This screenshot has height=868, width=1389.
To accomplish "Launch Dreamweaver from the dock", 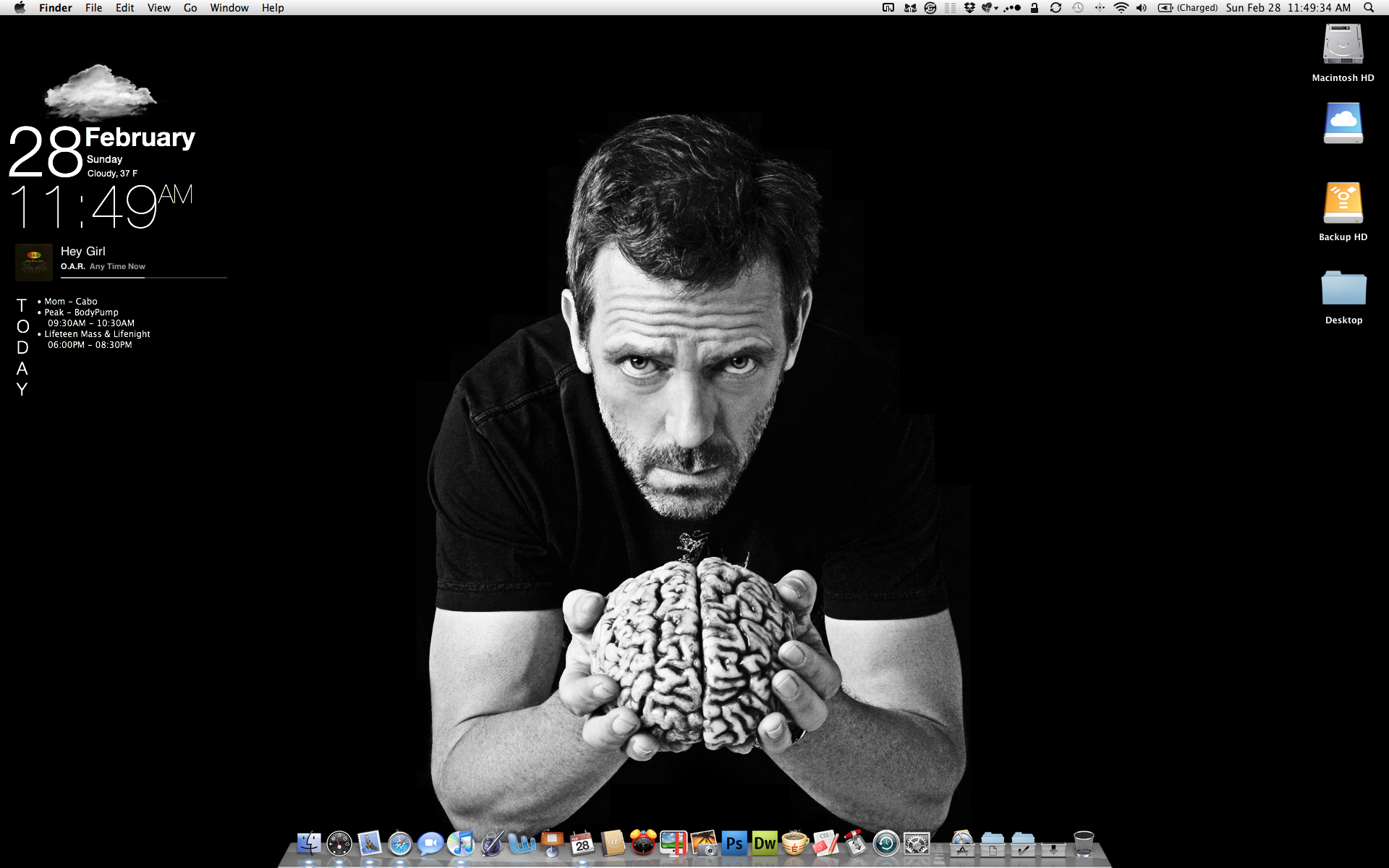I will [x=764, y=843].
